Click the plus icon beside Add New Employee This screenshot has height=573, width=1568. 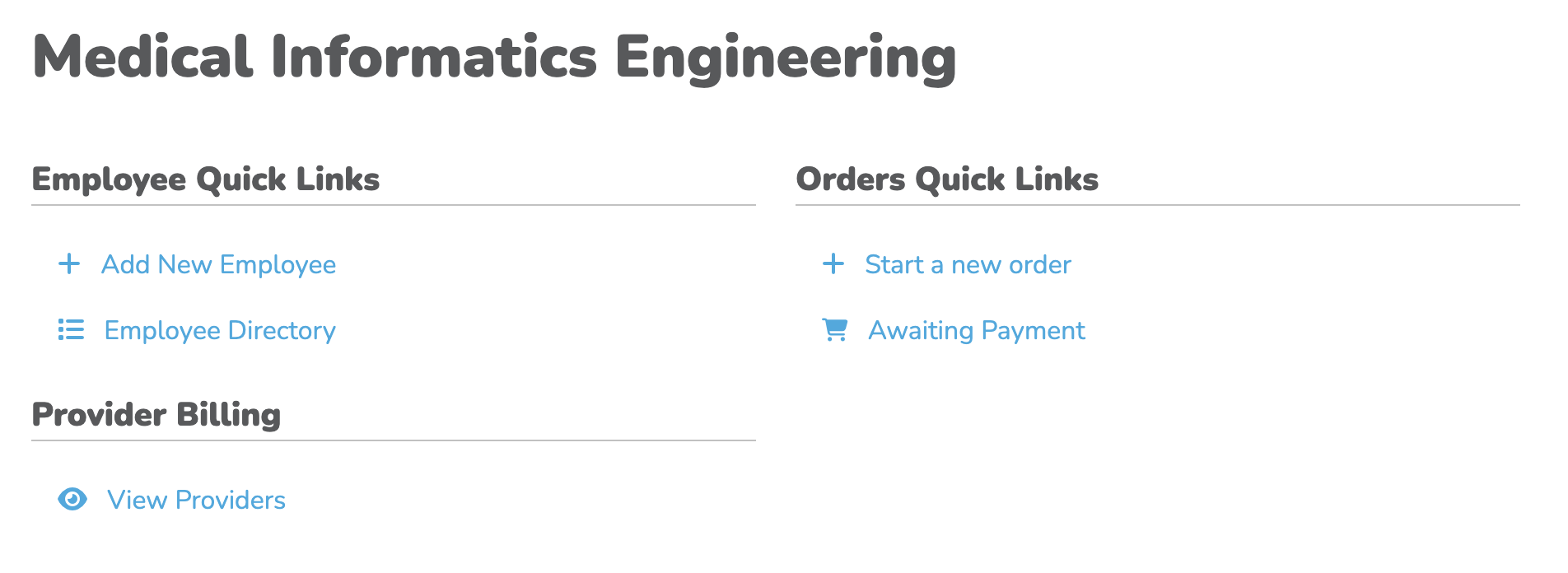click(69, 264)
